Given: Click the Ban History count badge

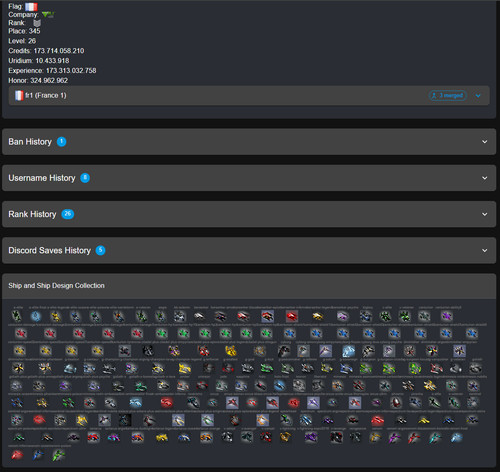Looking at the screenshot, I should (61, 142).
